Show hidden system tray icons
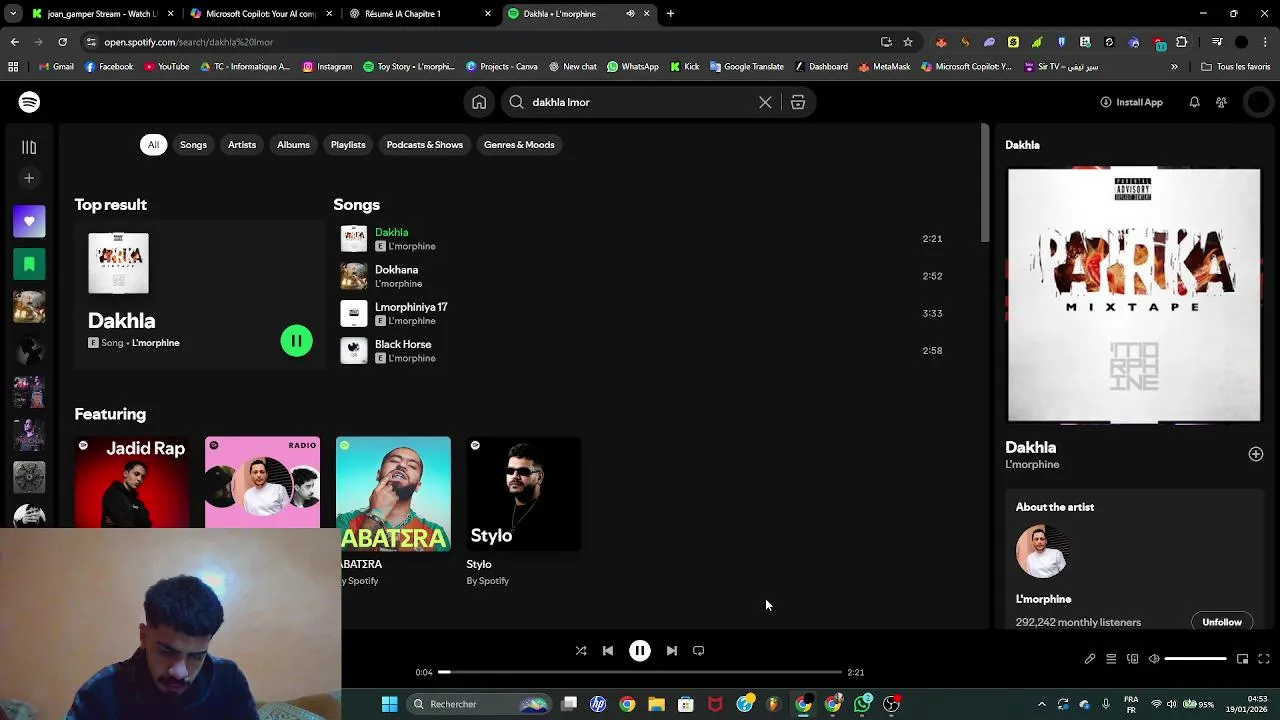1280x720 pixels. 1041,704
